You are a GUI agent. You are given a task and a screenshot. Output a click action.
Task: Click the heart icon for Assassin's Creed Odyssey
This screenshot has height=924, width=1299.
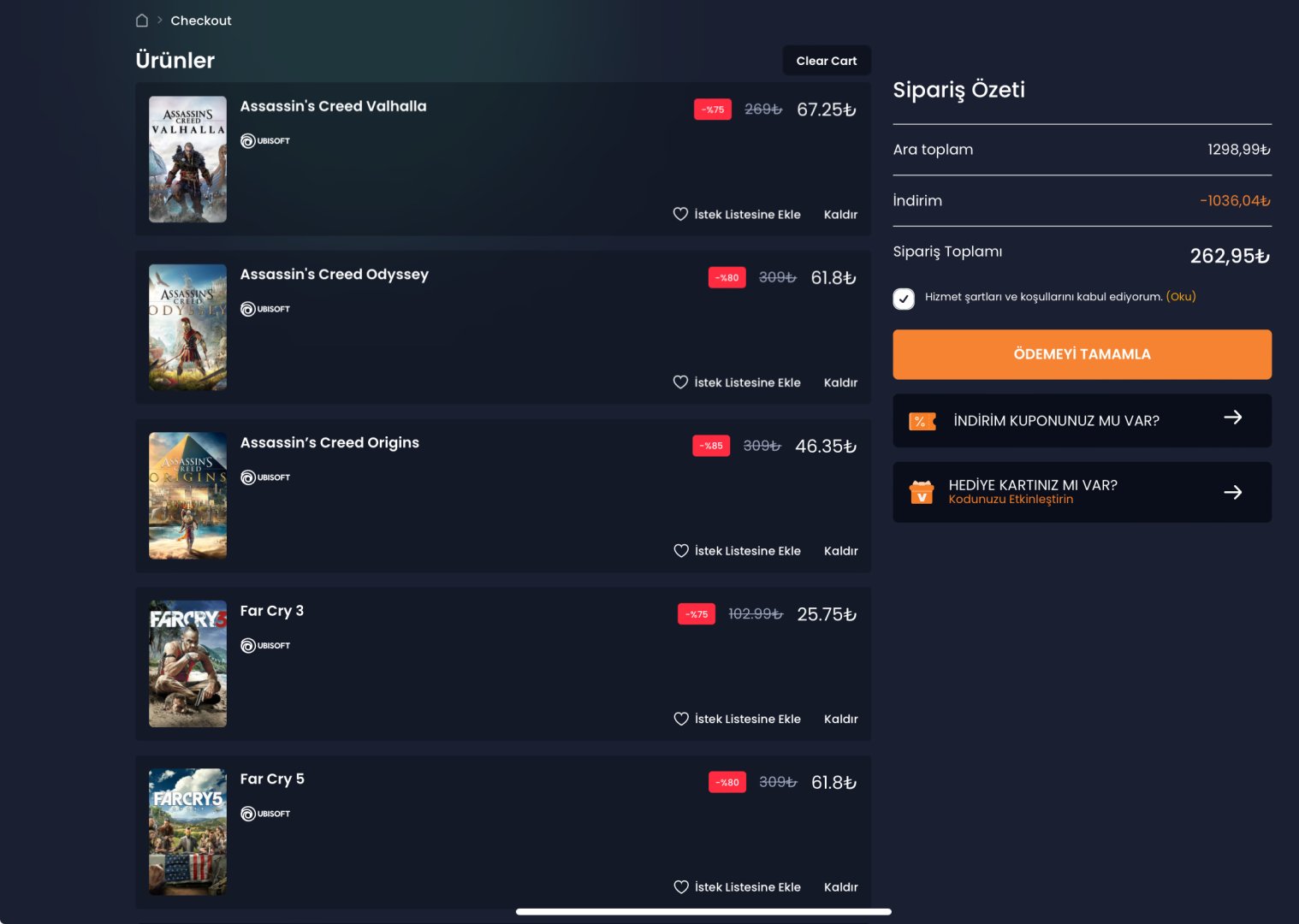point(680,382)
